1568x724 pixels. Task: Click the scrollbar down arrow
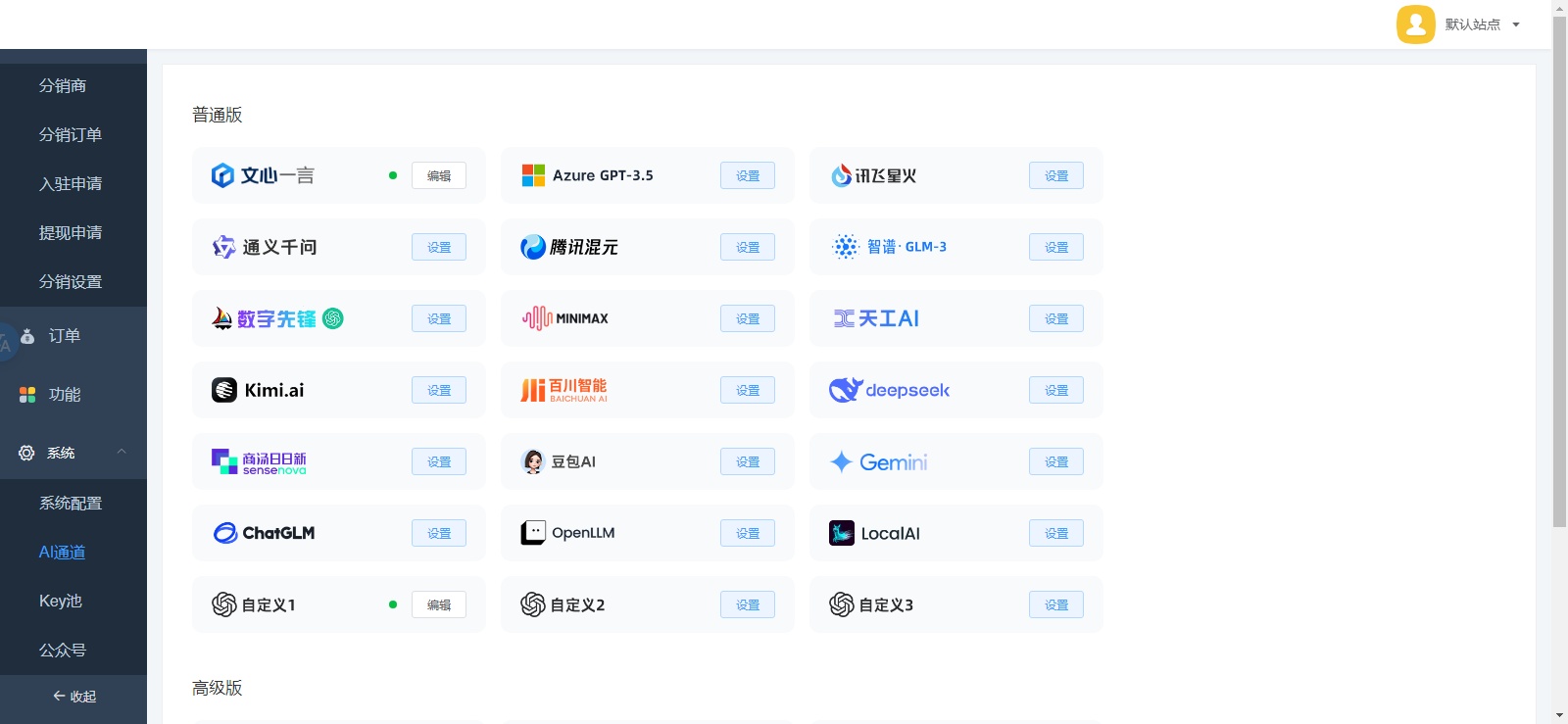click(x=1559, y=715)
